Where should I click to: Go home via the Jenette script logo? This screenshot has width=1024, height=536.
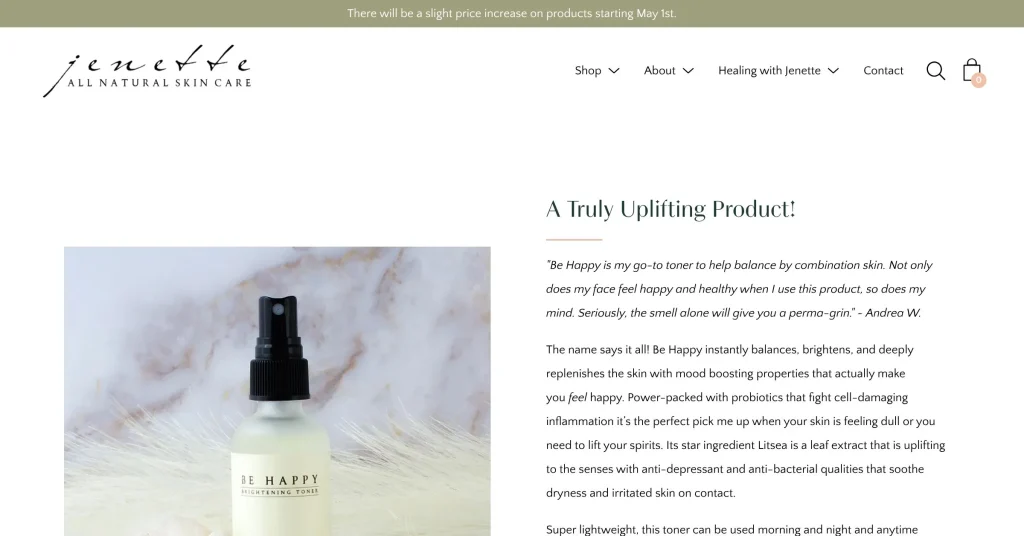pos(147,71)
